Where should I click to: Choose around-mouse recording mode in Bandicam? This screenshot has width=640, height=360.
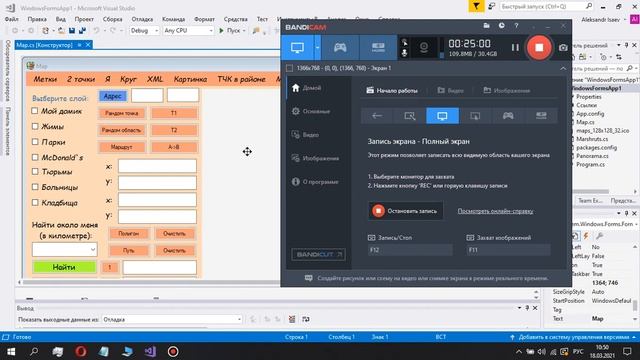tap(475, 116)
